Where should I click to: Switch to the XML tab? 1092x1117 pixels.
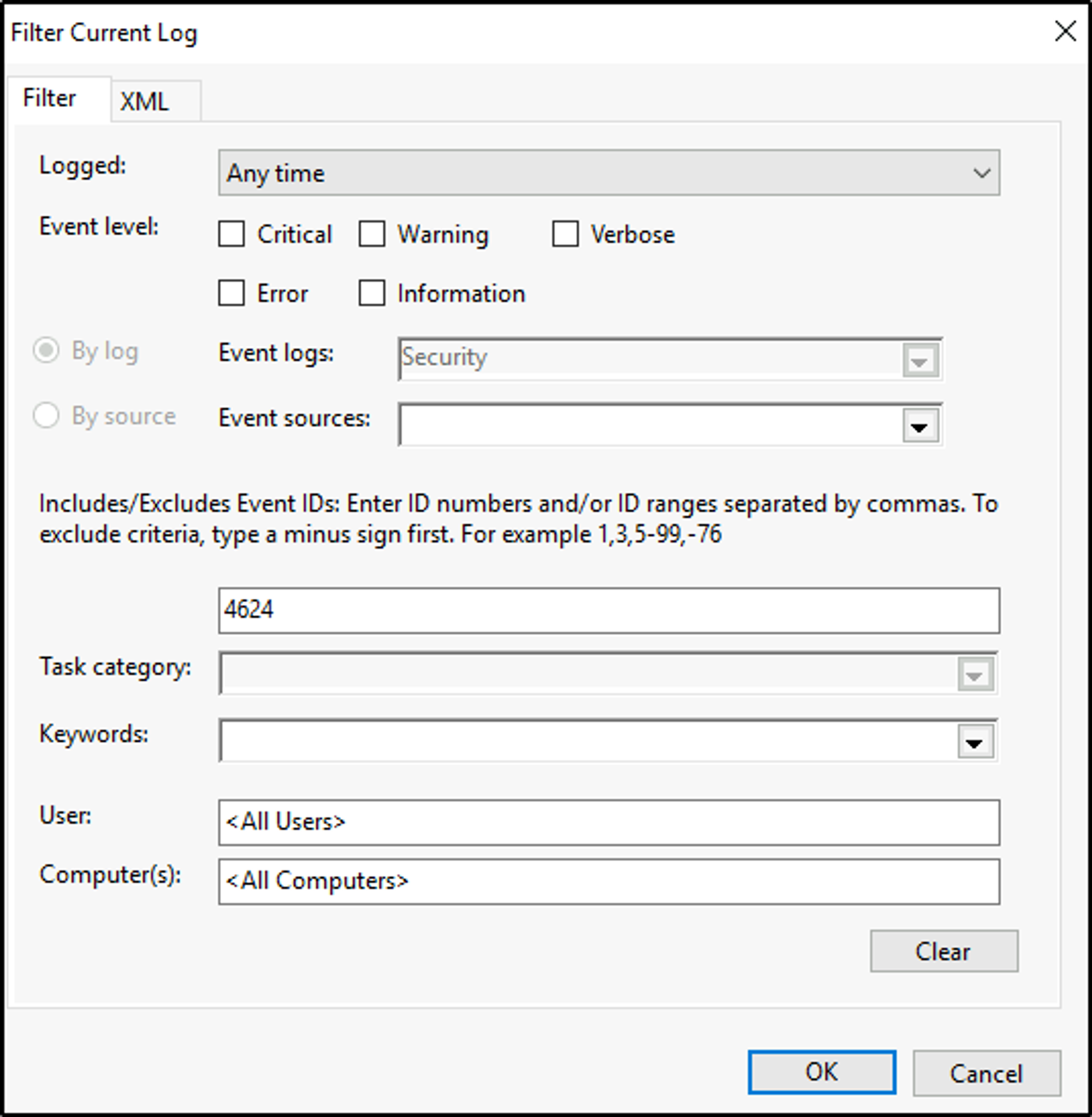144,102
